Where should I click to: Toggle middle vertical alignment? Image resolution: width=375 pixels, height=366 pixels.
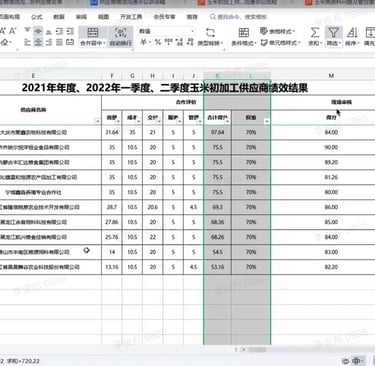pyautogui.click(x=38, y=31)
